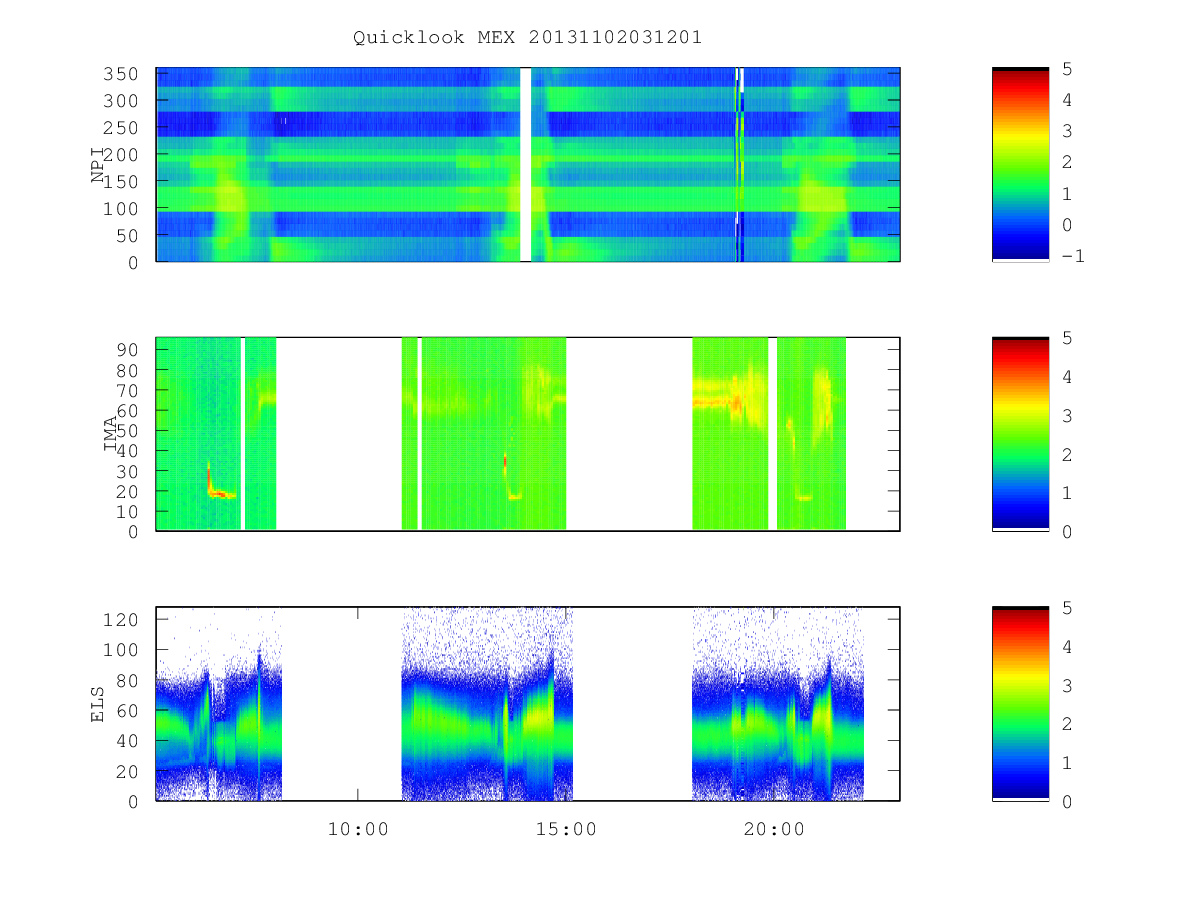Image resolution: width=1200 pixels, height=900 pixels.
Task: Select the NPI spectrogram plot panel
Action: tap(528, 165)
